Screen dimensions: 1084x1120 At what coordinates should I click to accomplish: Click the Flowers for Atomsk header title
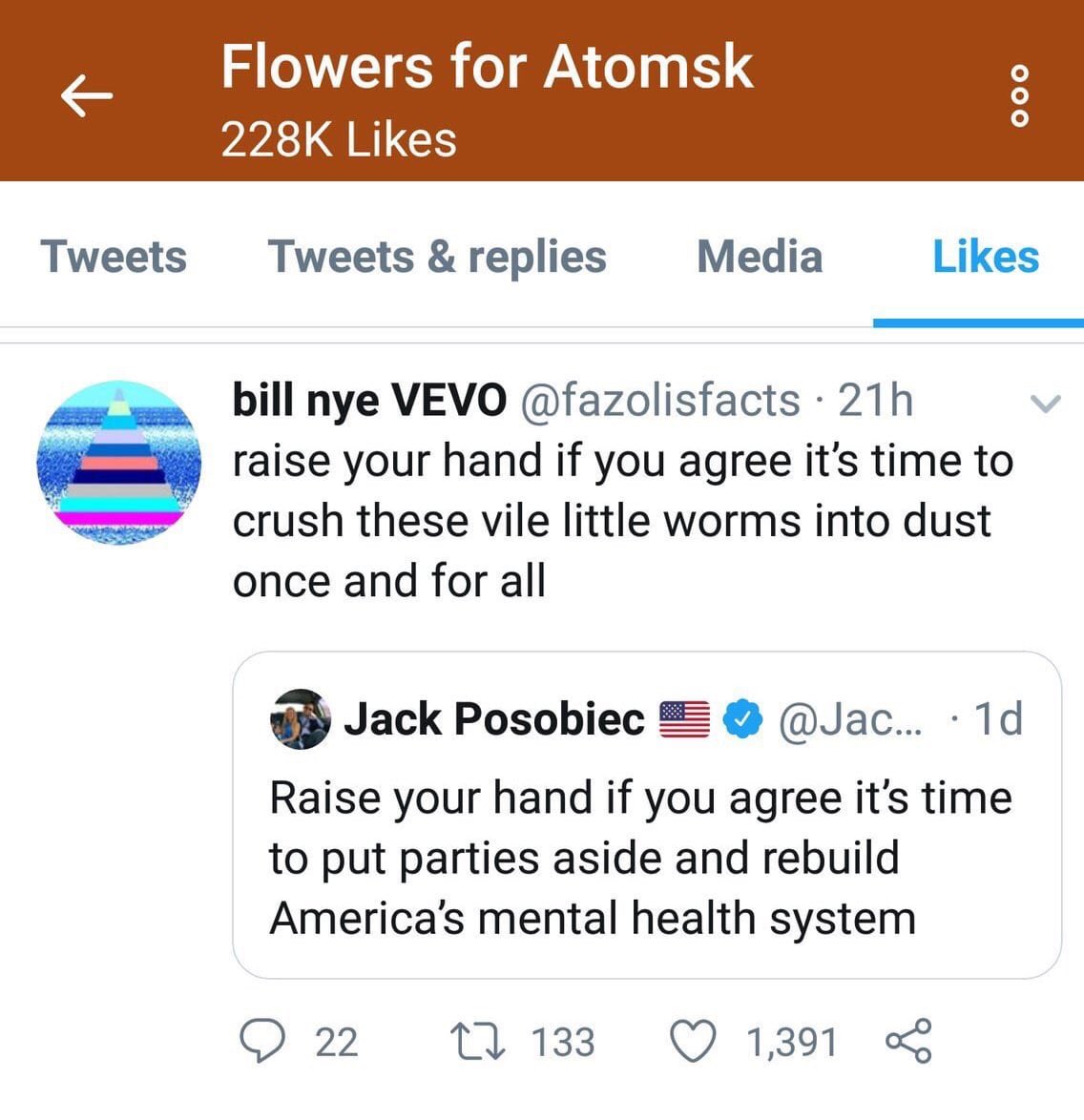488,67
